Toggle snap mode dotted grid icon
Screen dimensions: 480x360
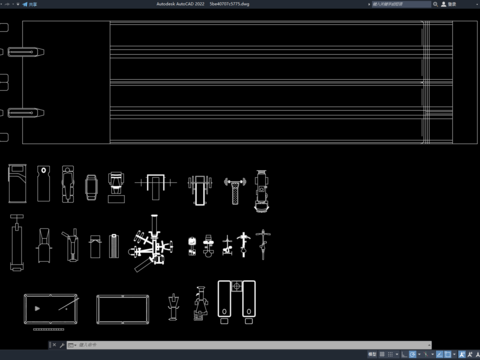(390, 354)
